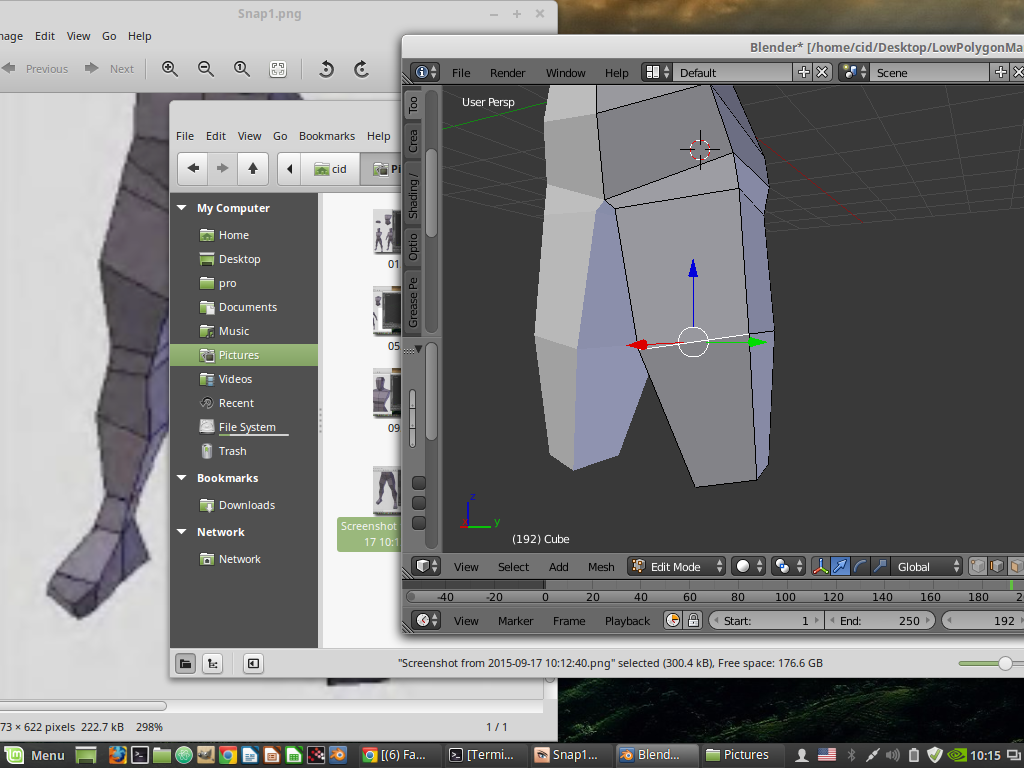This screenshot has width=1024, height=768.
Task: Switch to edge select mode
Action: click(x=997, y=566)
